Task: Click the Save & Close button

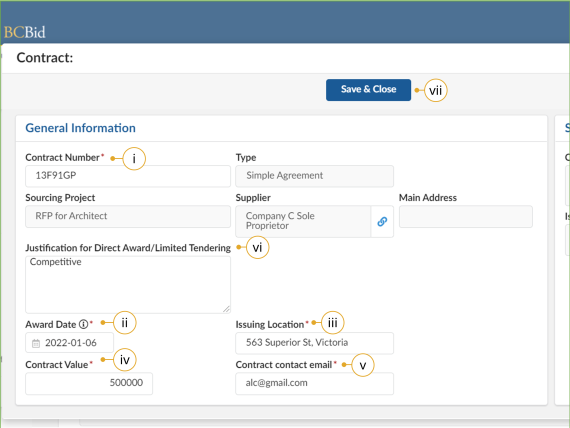Action: (x=368, y=90)
